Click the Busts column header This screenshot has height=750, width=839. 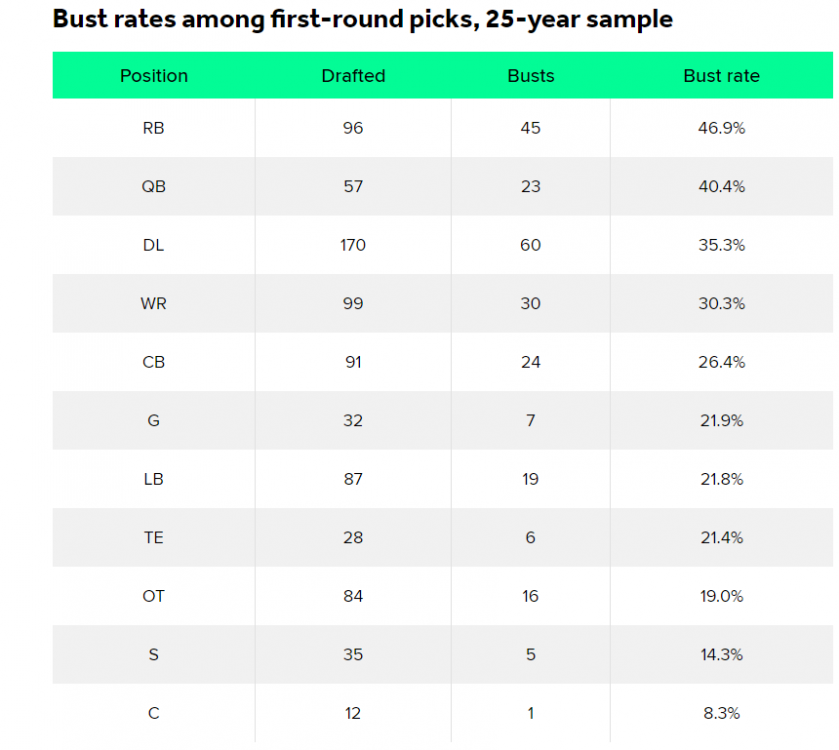(530, 76)
